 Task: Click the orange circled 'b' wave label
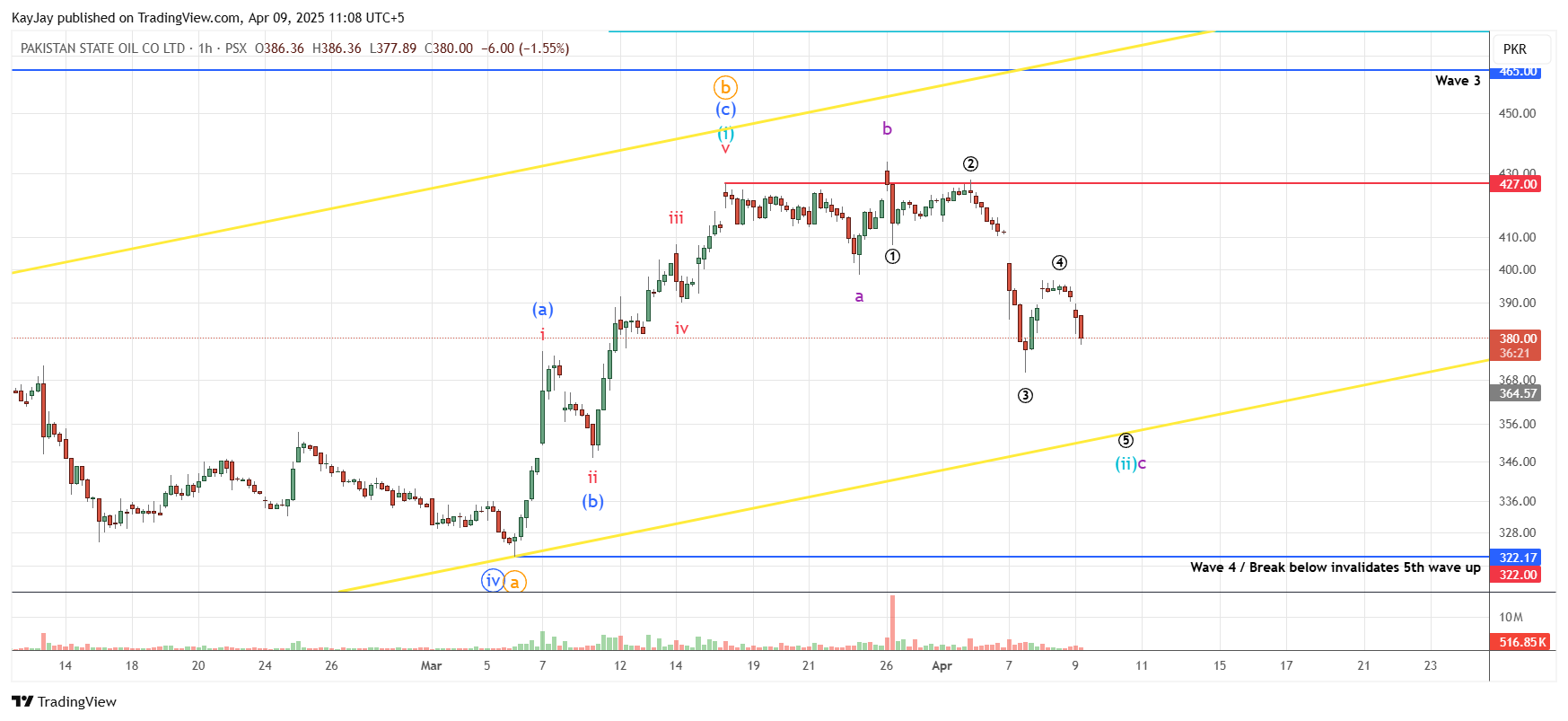(725, 88)
